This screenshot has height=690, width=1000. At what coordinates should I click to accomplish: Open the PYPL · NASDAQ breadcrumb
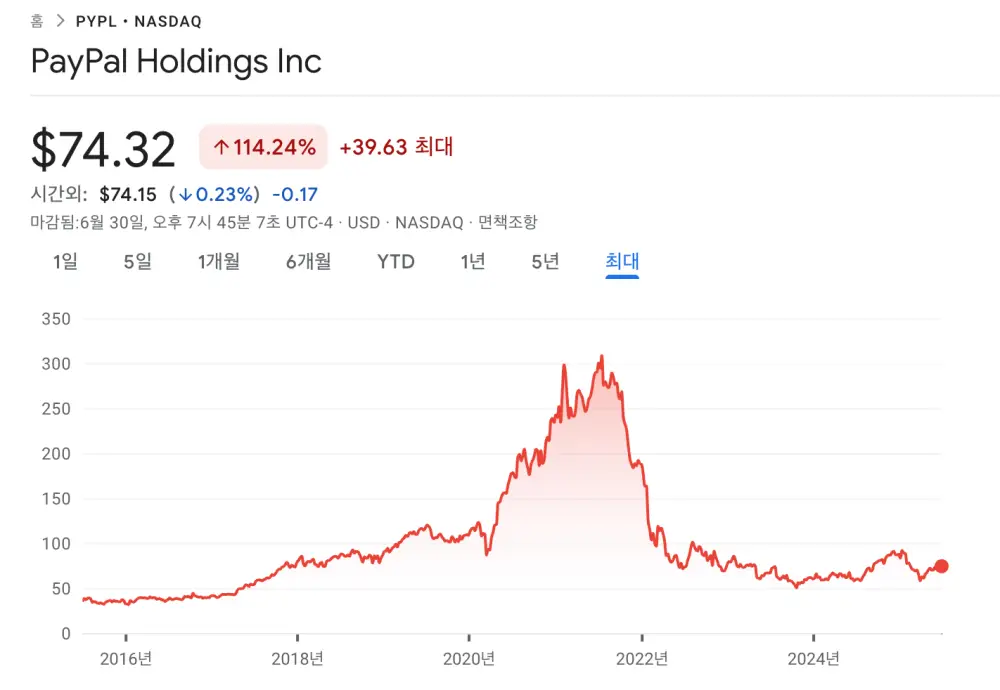coord(140,20)
